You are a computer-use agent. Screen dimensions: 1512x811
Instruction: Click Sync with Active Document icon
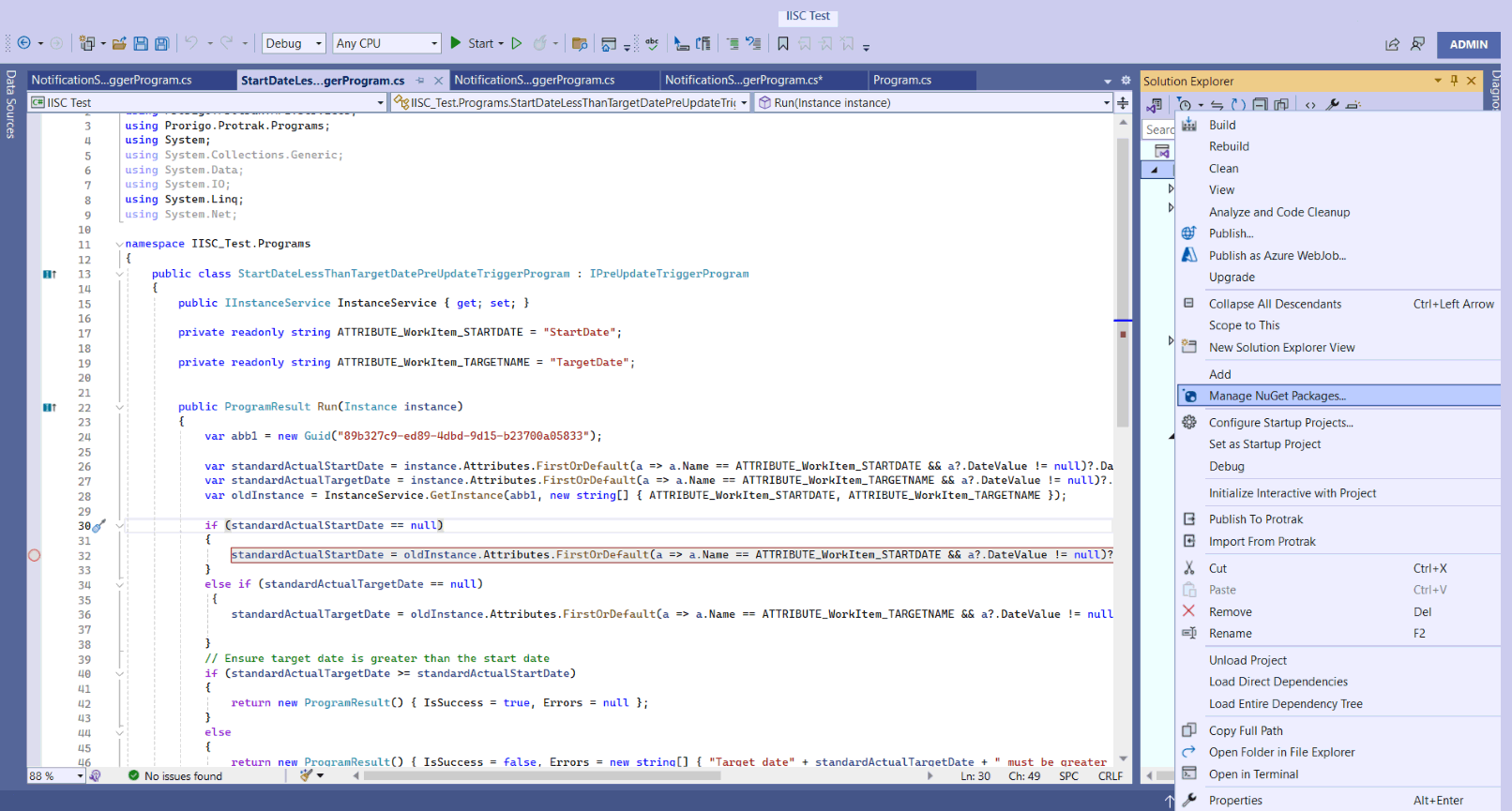[1217, 105]
